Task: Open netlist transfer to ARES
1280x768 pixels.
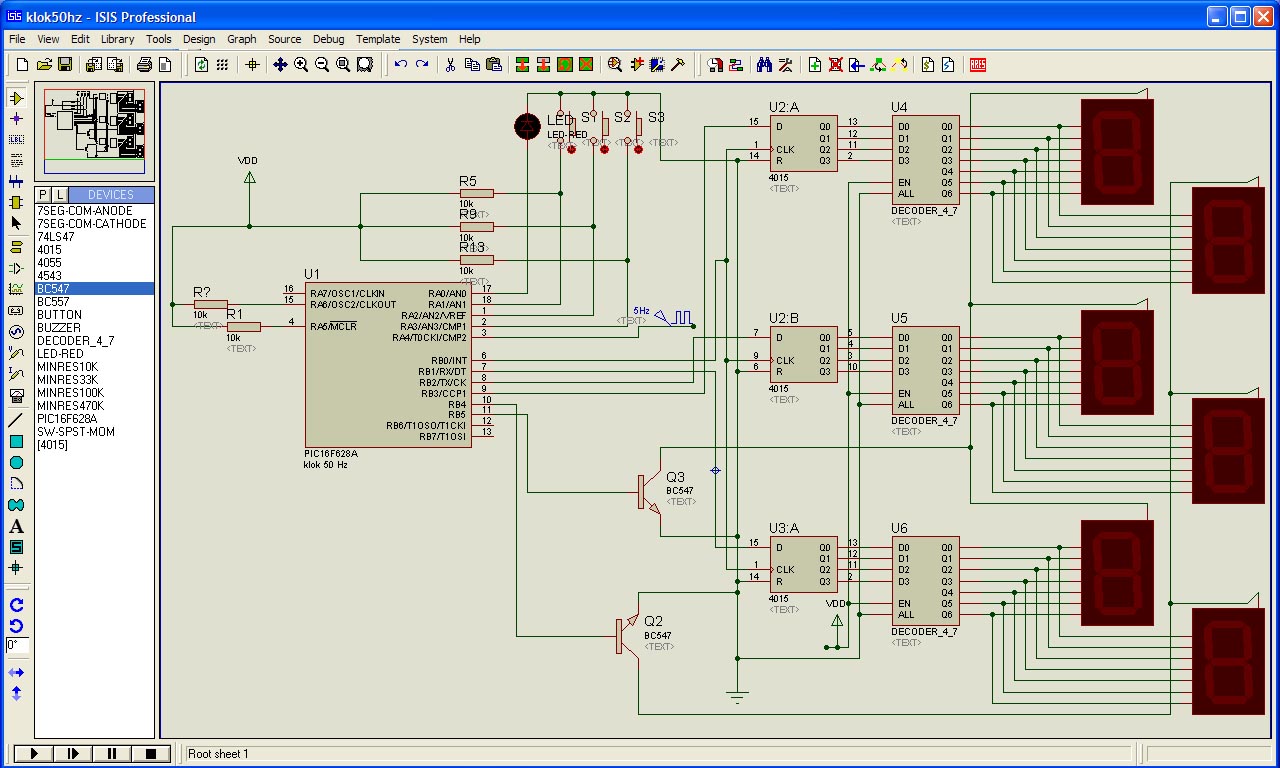Action: click(x=977, y=65)
